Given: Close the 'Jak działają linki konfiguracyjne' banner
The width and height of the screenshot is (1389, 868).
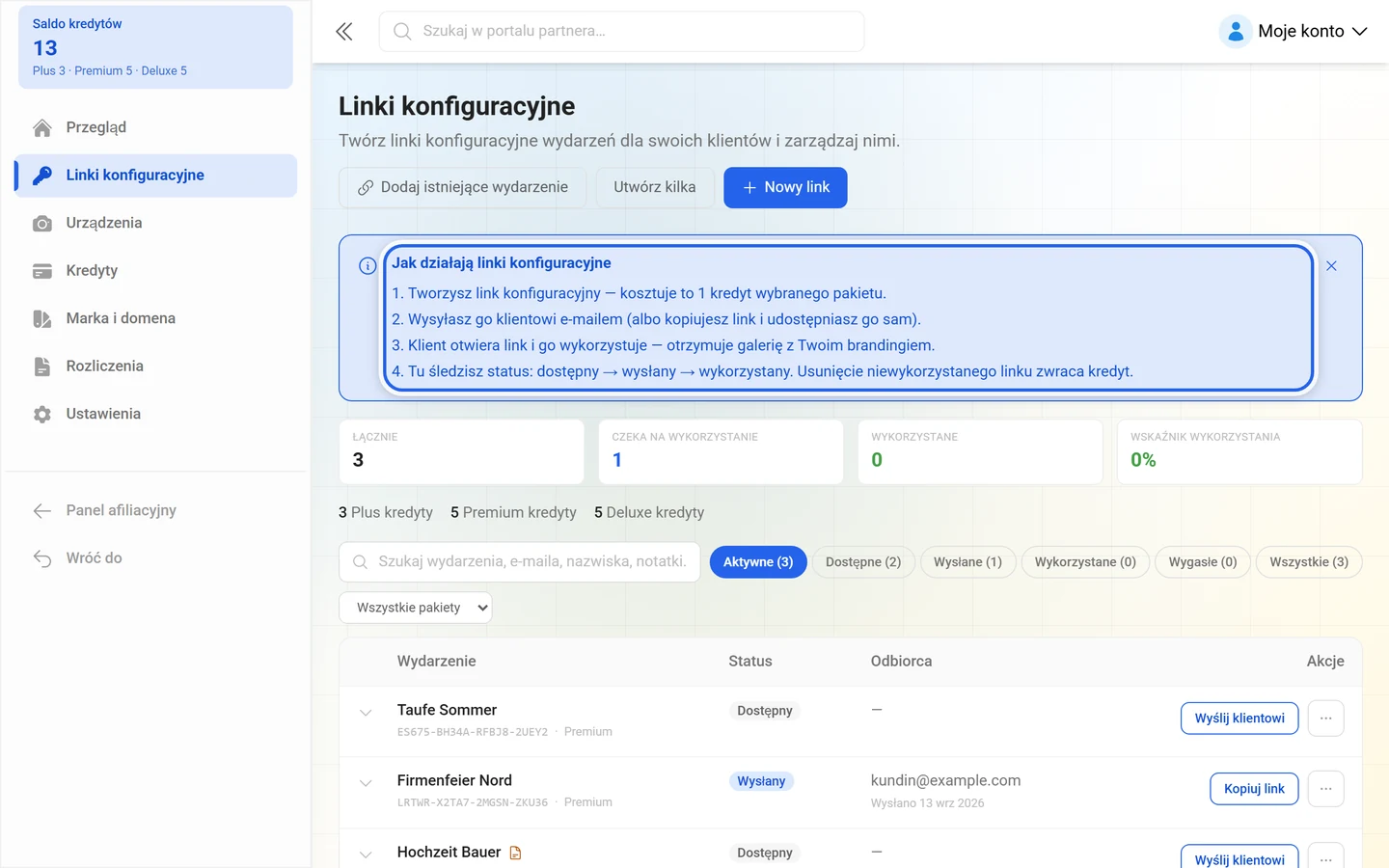Looking at the screenshot, I should [1331, 266].
